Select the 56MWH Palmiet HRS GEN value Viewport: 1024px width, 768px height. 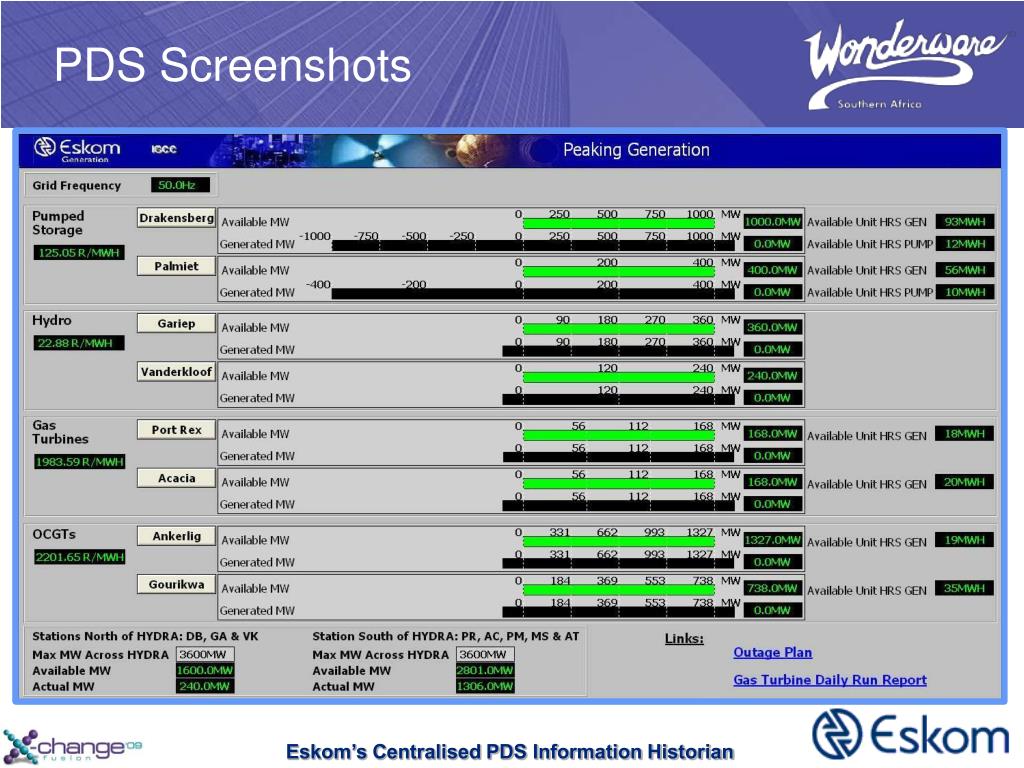pyautogui.click(x=965, y=270)
